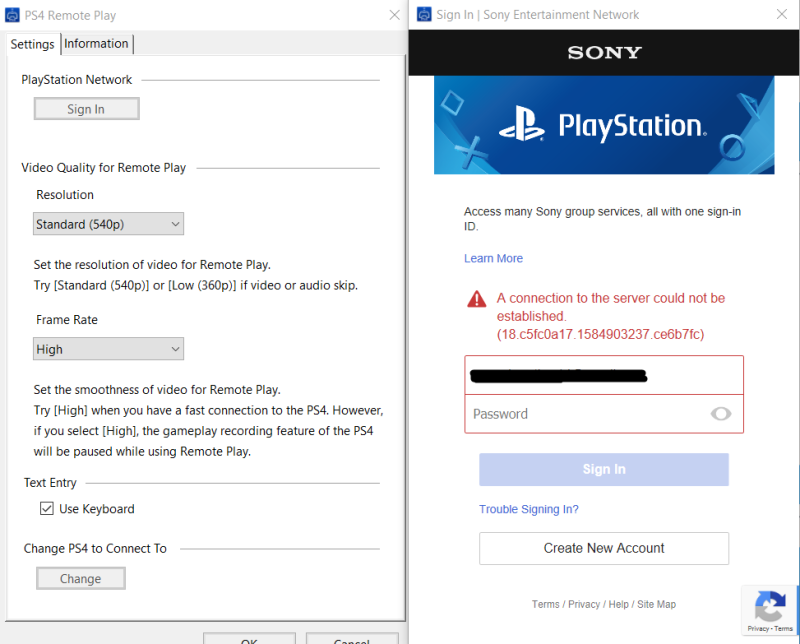Viewport: 800px width, 644px height.
Task: Open the Terms link in the page footer
Action: [545, 604]
